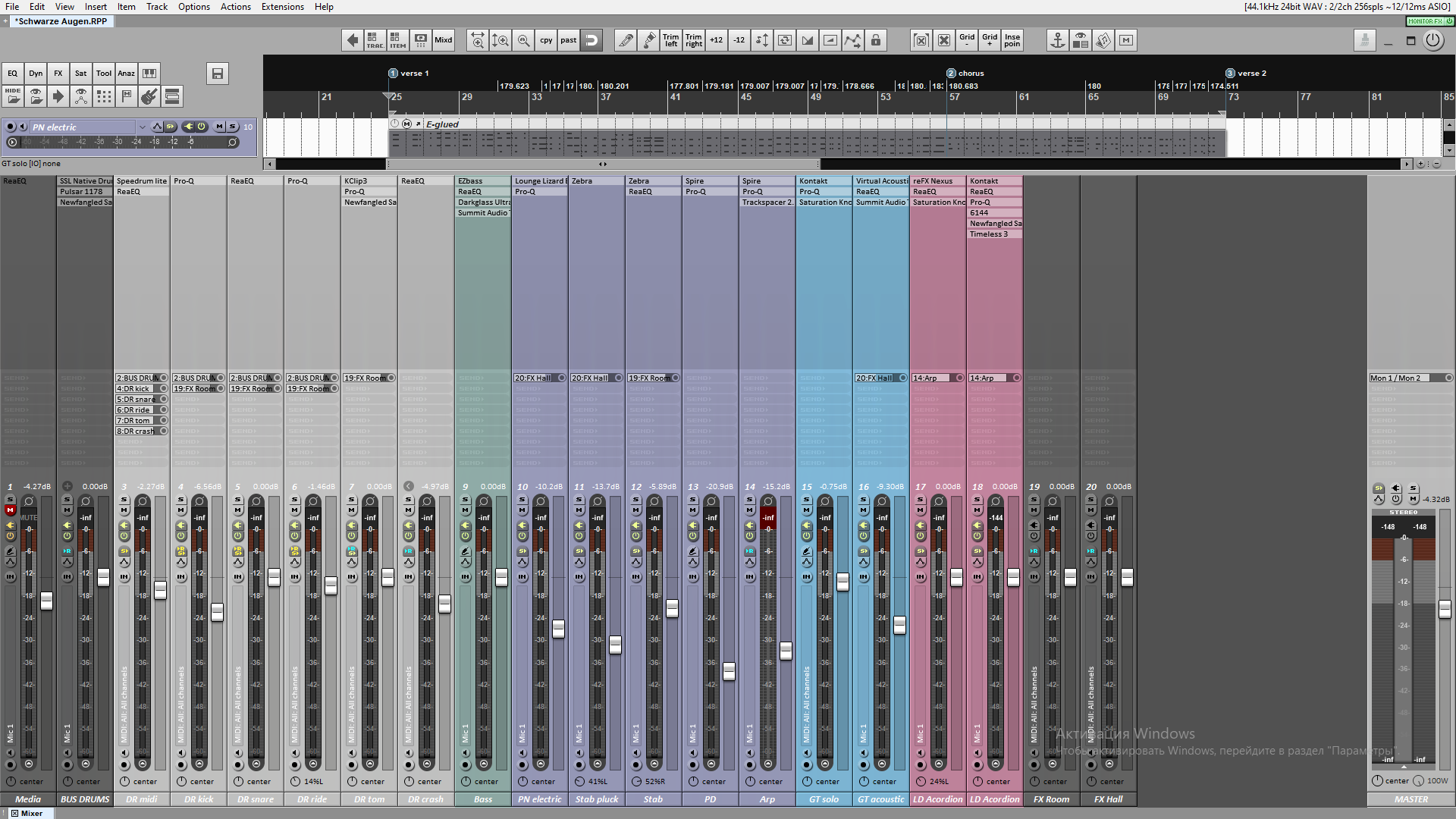Arm record on PN electric track
This screenshot has width=1456, height=819.
[11, 127]
